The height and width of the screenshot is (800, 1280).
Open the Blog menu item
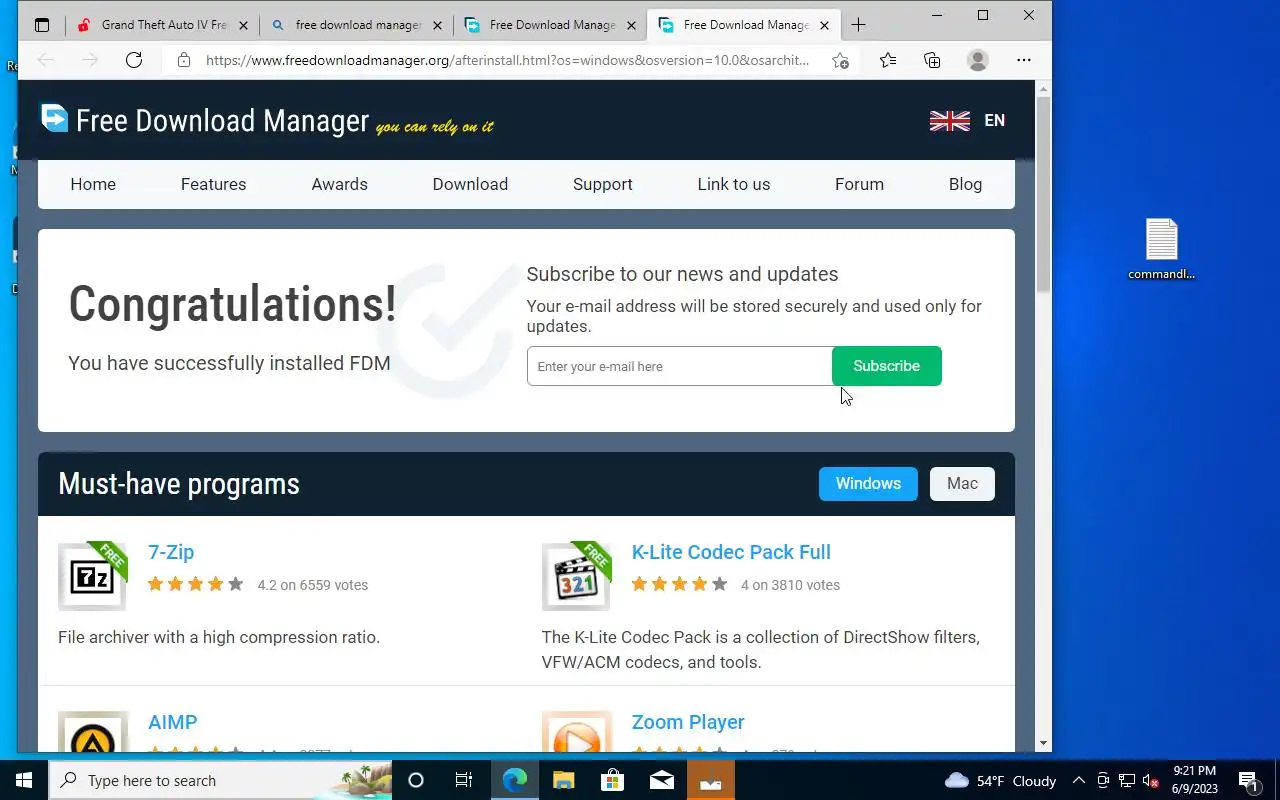coord(965,184)
